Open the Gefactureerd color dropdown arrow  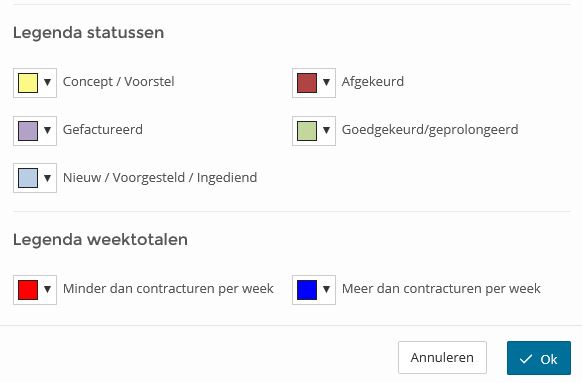click(48, 130)
